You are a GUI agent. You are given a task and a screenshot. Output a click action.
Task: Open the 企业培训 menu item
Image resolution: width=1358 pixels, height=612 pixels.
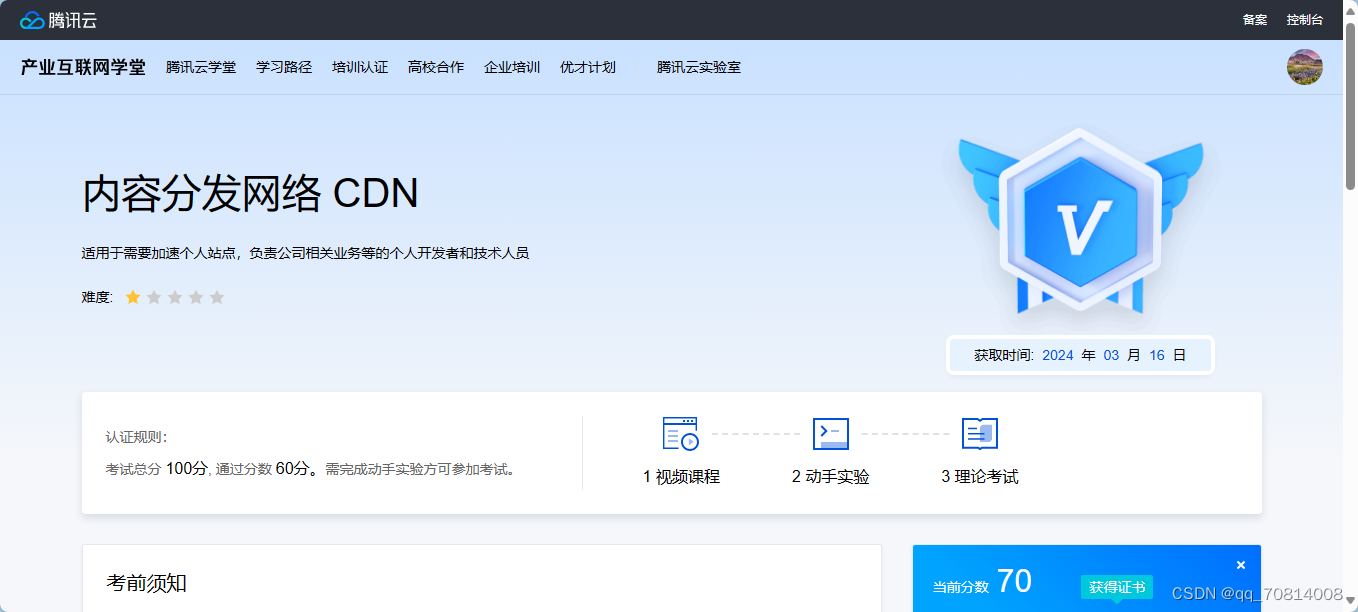pyautogui.click(x=512, y=67)
